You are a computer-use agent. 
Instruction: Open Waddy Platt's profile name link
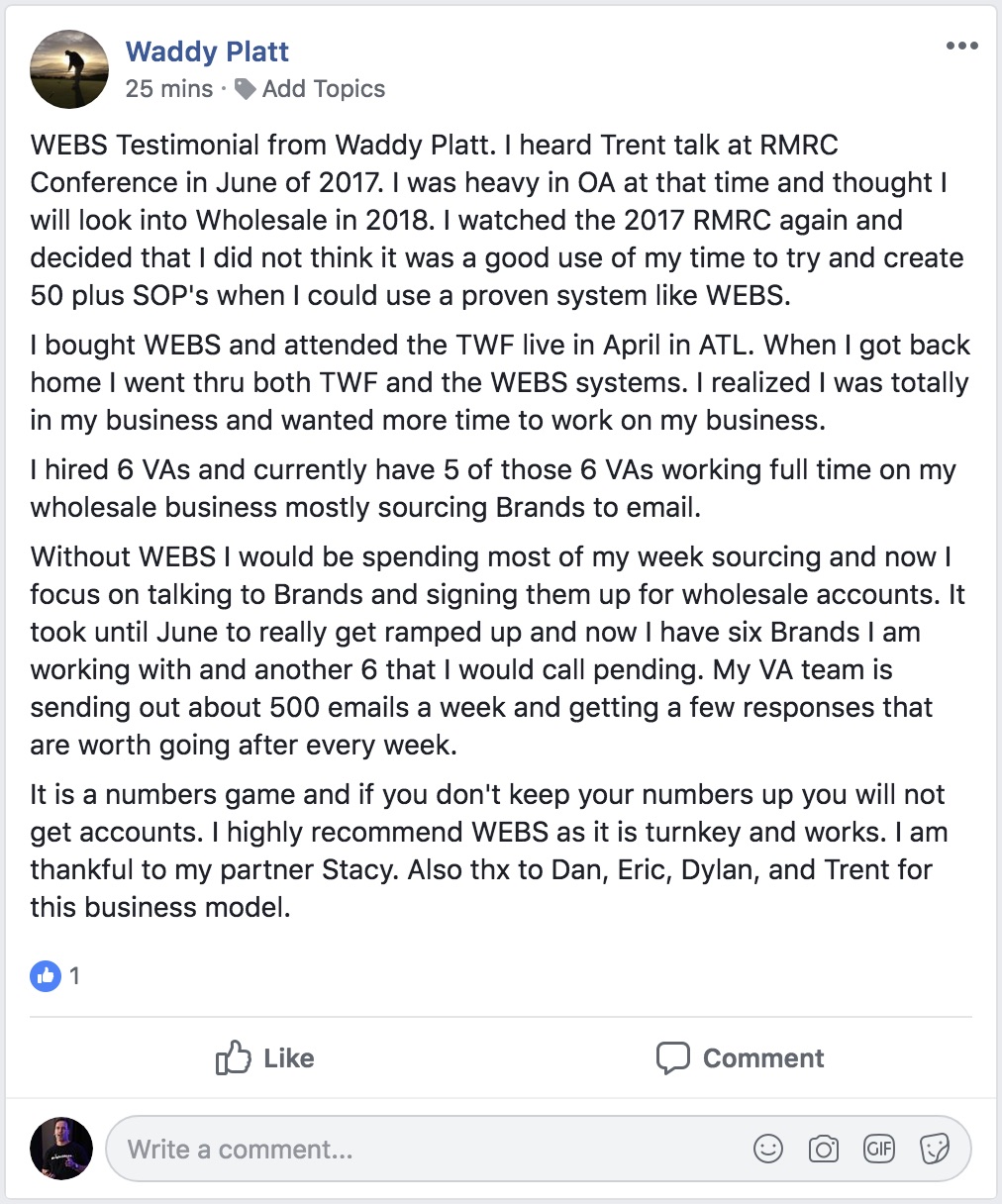coord(207,51)
